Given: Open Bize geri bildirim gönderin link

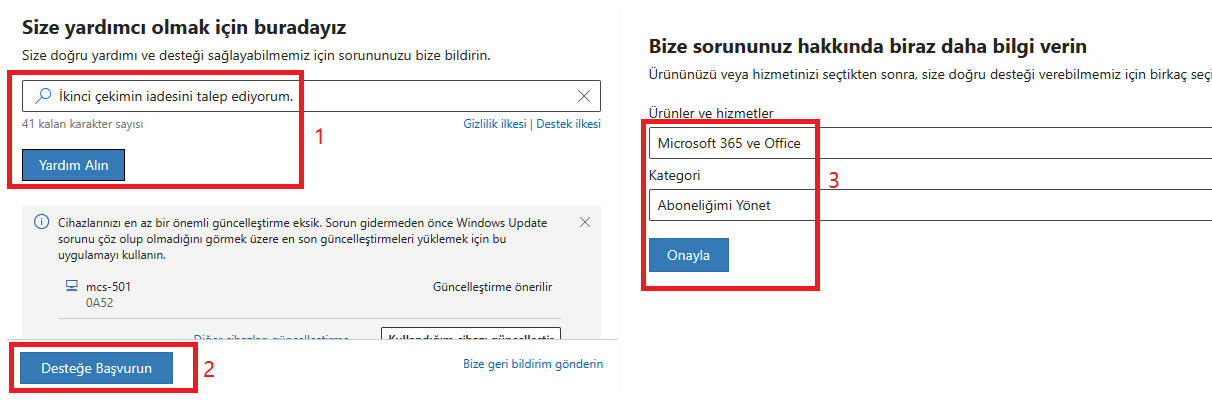Looking at the screenshot, I should click(533, 364).
